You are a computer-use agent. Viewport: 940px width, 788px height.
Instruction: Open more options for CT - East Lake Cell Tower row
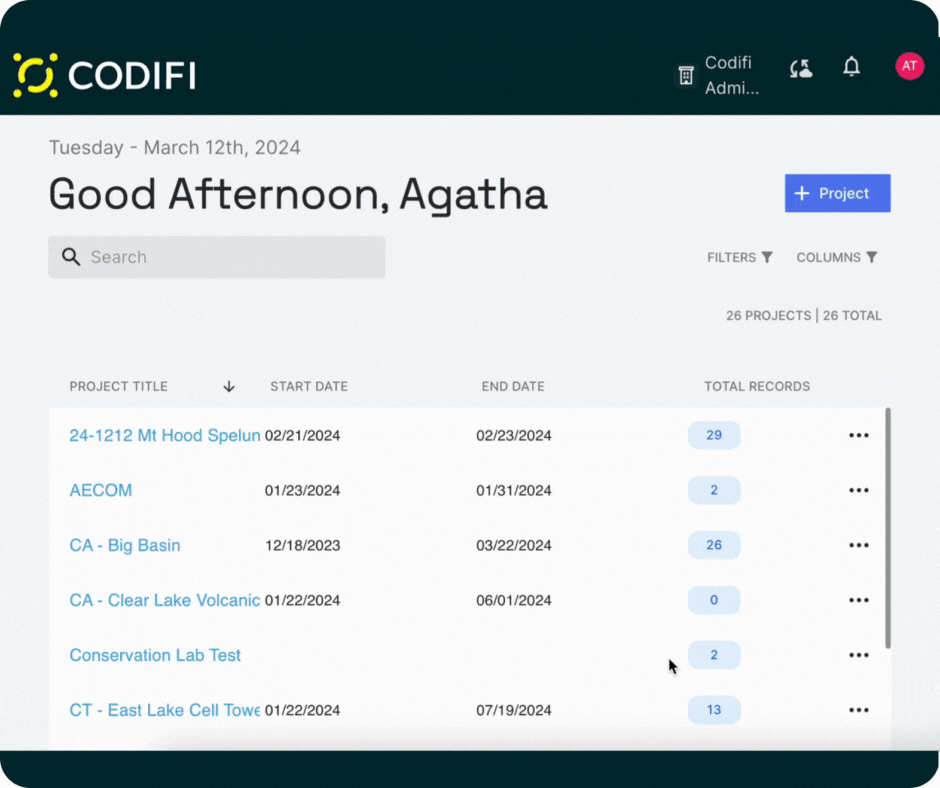point(858,710)
